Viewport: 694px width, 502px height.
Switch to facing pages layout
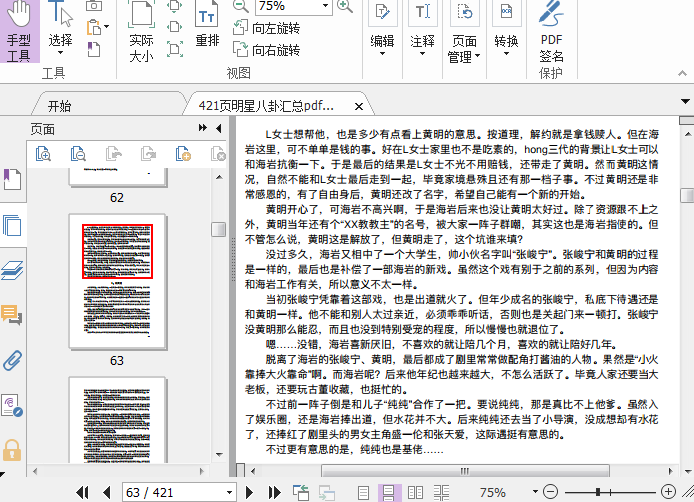click(415, 493)
